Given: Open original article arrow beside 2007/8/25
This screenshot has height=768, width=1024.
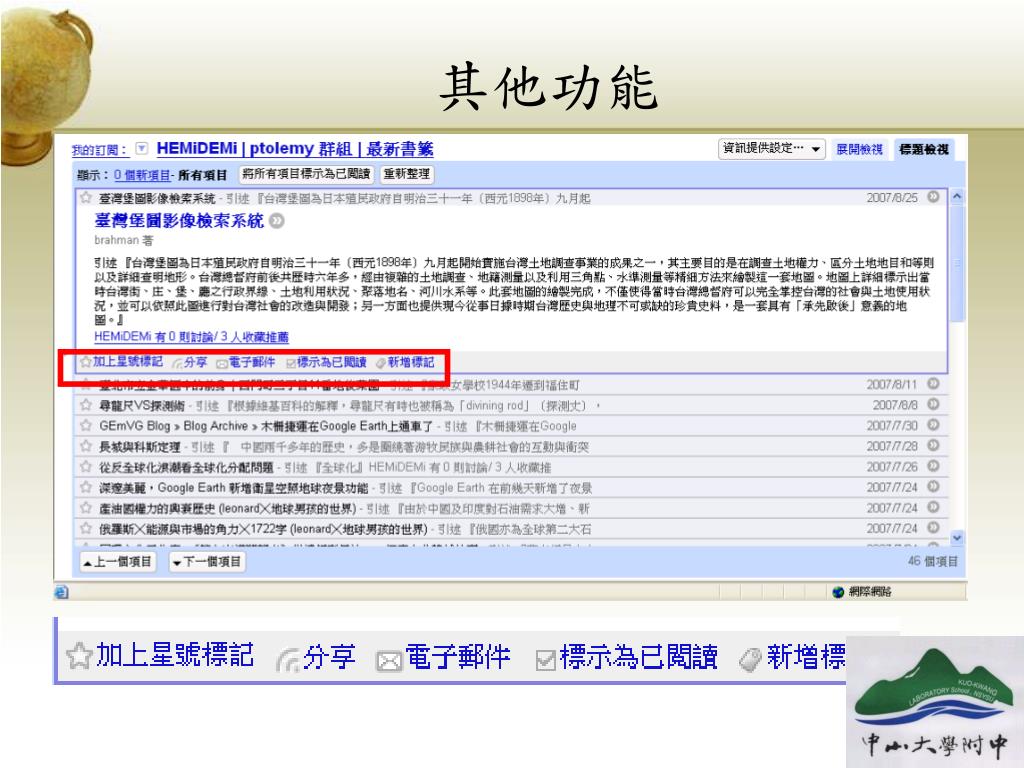Looking at the screenshot, I should click(934, 197).
